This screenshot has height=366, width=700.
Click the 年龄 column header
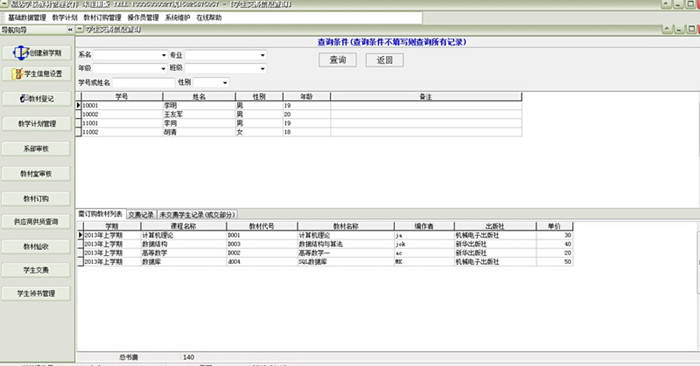pyautogui.click(x=306, y=96)
